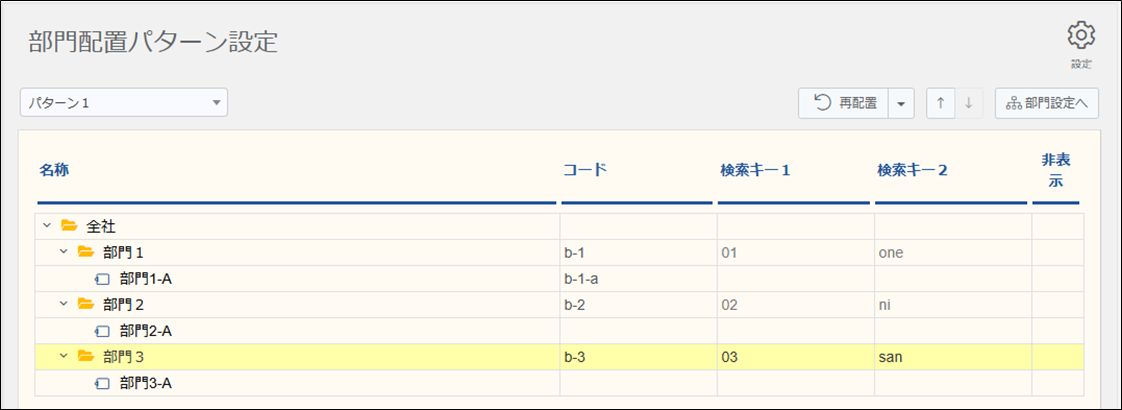1122x410 pixels.
Task: Open the 再配置 split-button dropdown arrow
Action: (x=901, y=103)
